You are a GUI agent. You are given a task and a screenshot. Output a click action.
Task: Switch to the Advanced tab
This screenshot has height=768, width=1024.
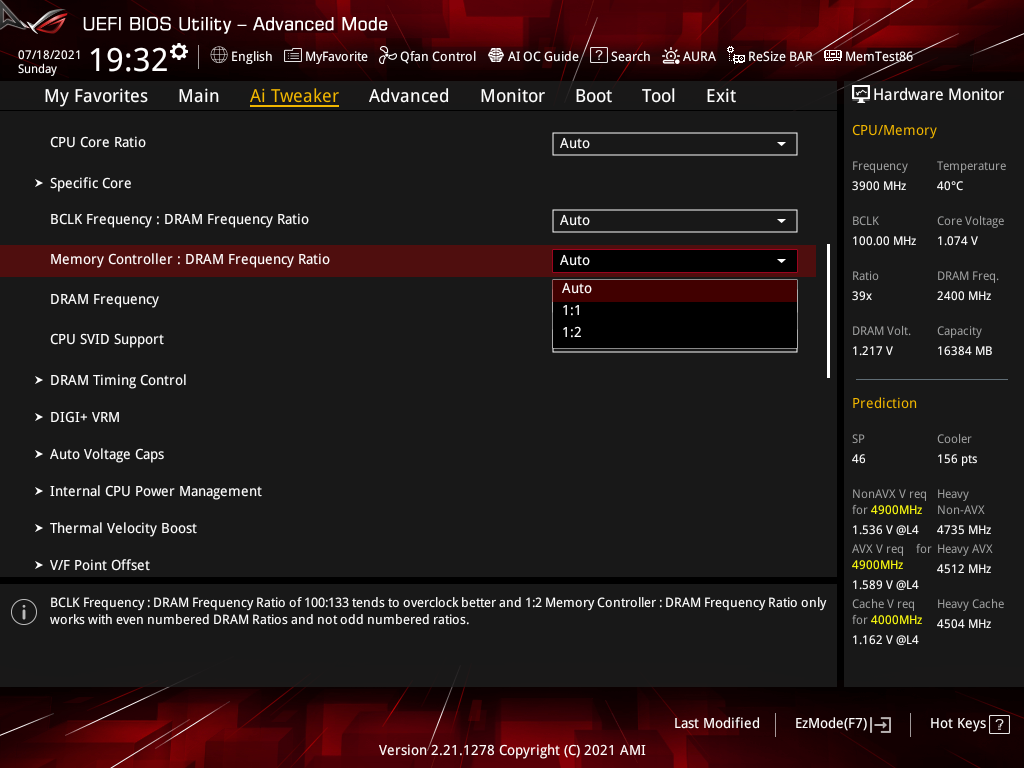pos(409,95)
